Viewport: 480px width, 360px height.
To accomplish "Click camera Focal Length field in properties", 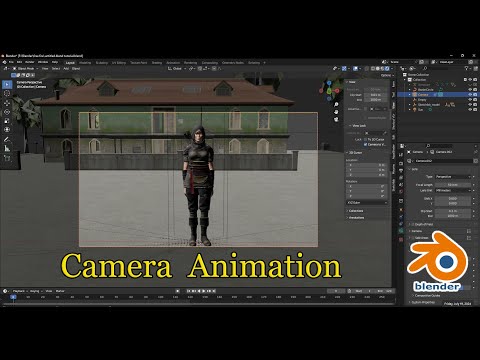I will (453, 185).
